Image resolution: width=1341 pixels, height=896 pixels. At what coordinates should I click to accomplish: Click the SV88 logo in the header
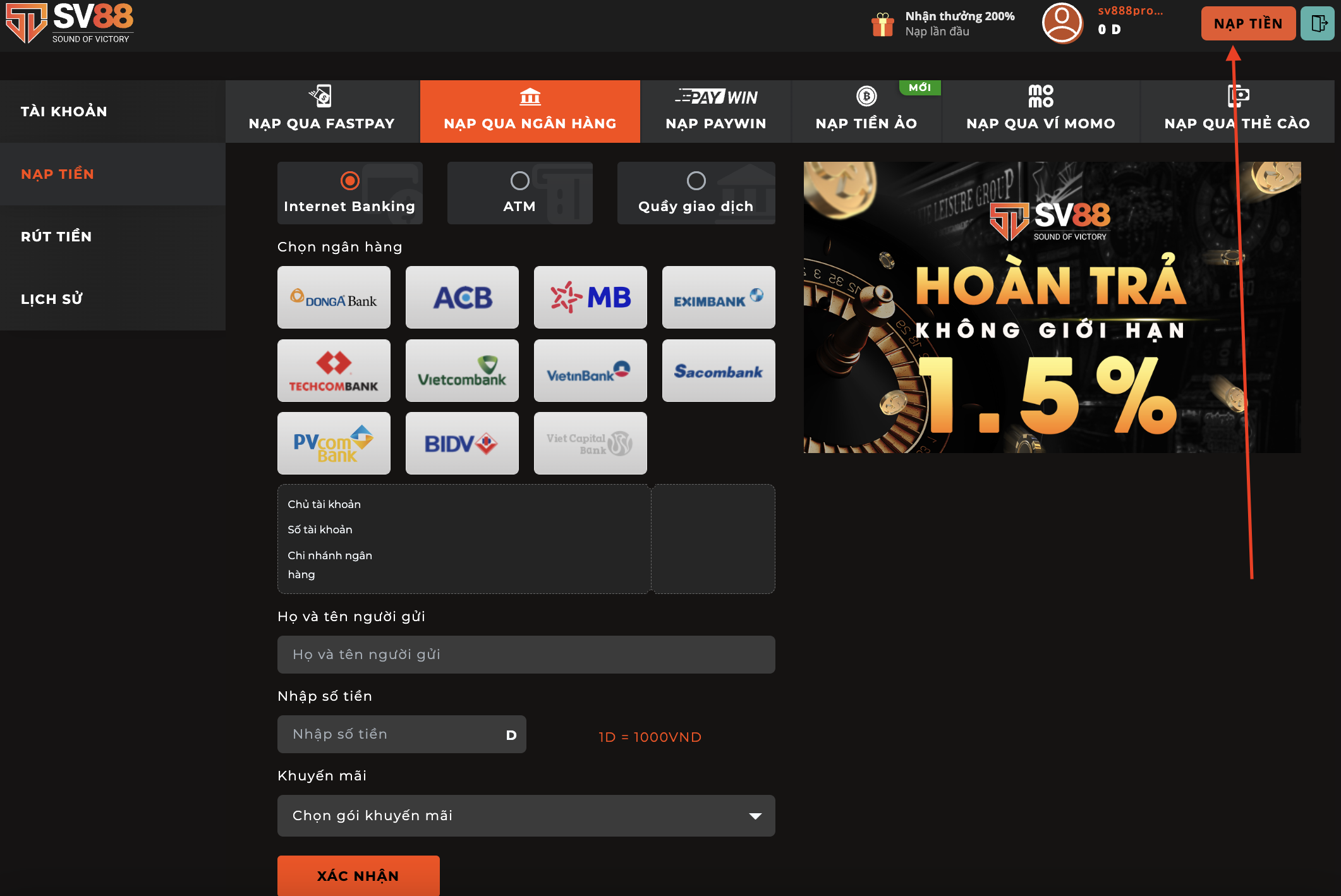click(x=70, y=23)
